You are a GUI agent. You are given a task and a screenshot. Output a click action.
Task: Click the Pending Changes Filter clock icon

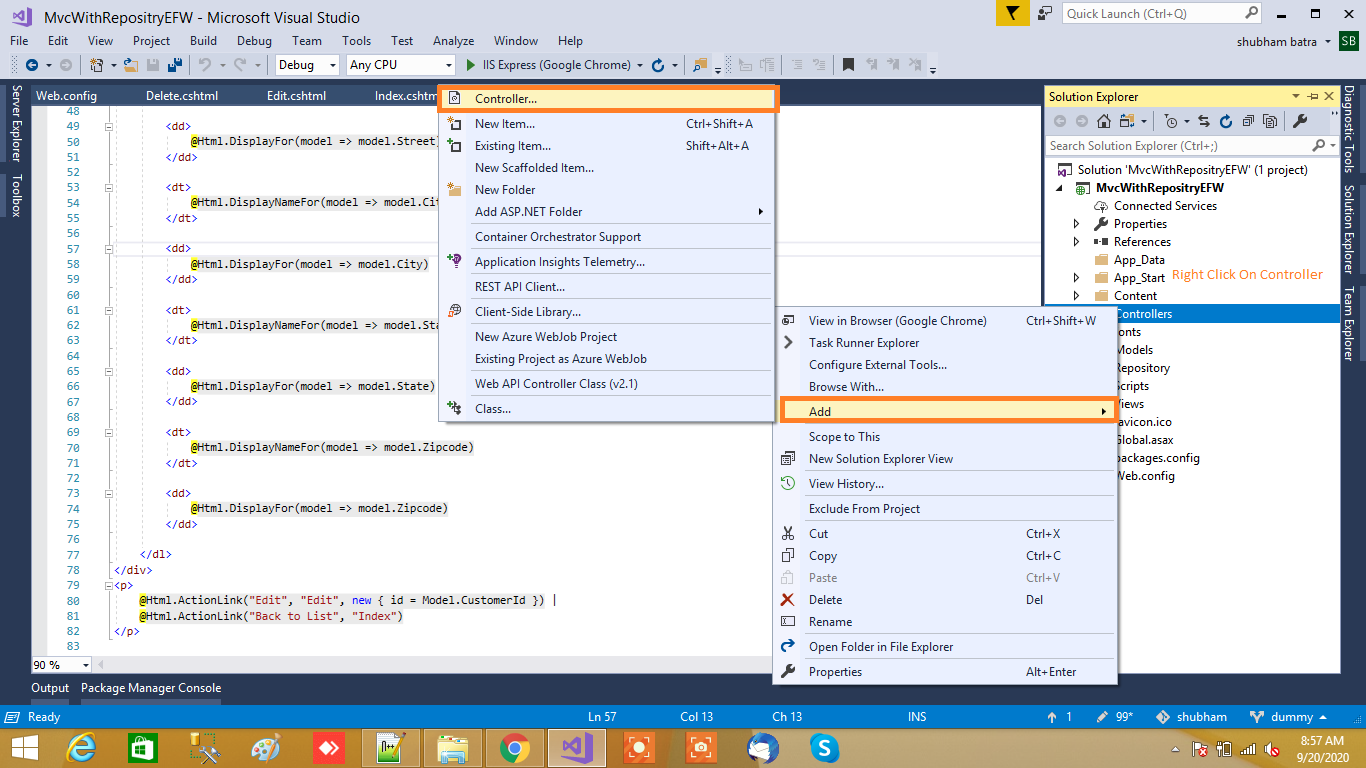point(1171,121)
